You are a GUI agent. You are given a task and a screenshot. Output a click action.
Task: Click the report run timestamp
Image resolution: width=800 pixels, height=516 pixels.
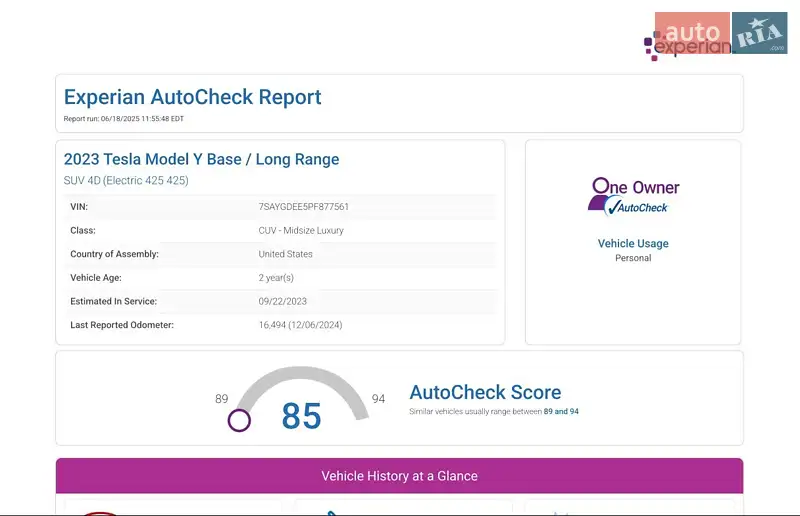point(124,119)
